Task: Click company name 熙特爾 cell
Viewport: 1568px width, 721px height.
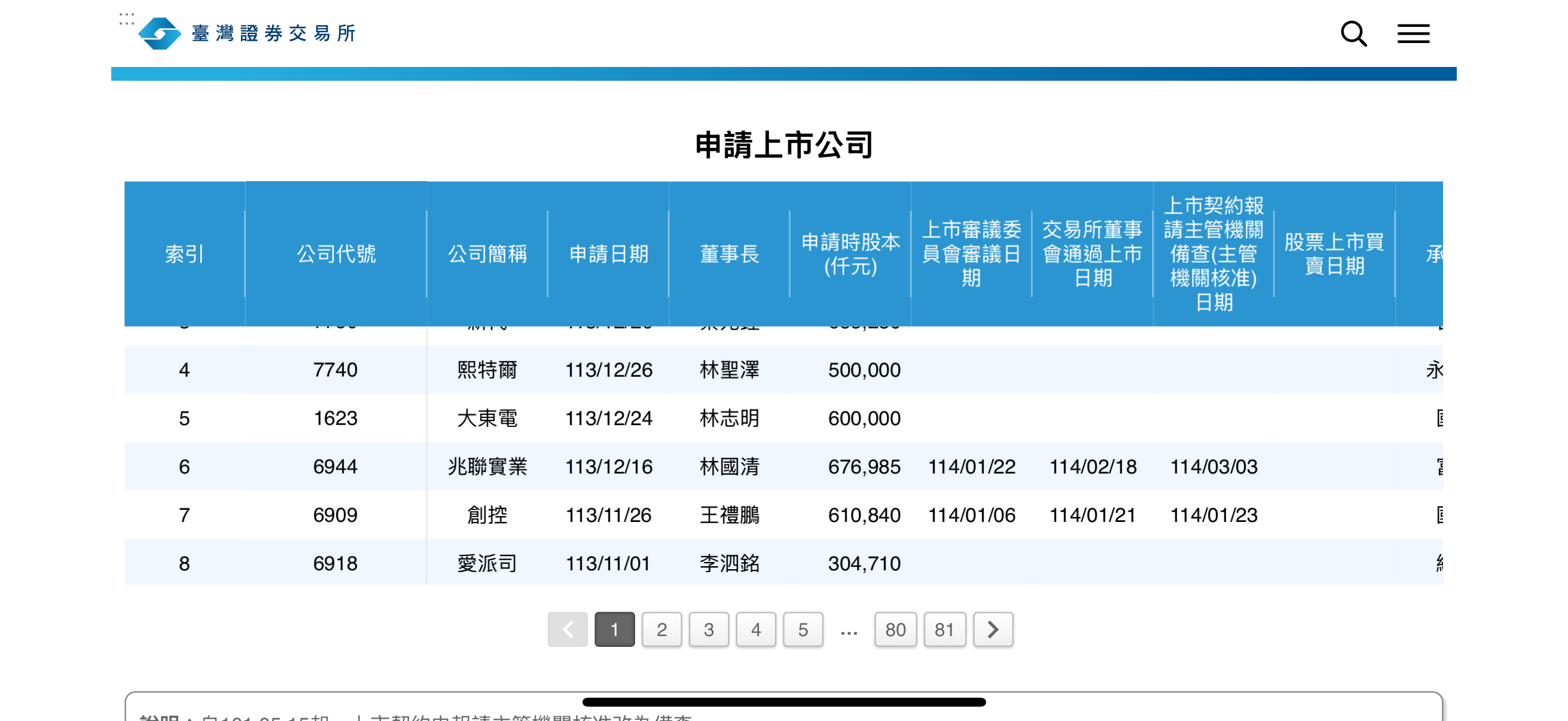Action: [487, 370]
